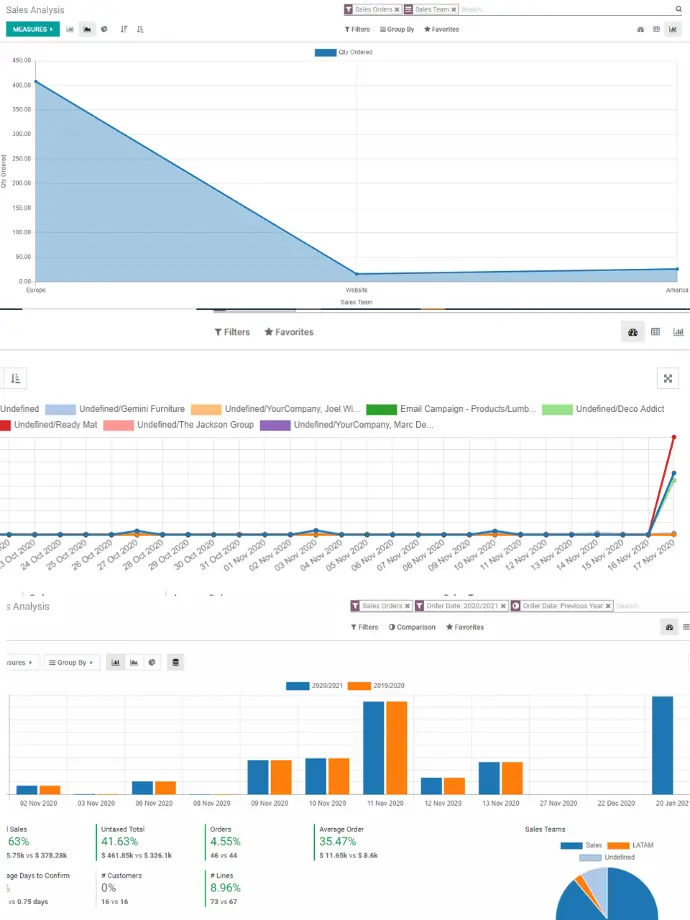Click the '46 vs 44' orders text

point(224,855)
